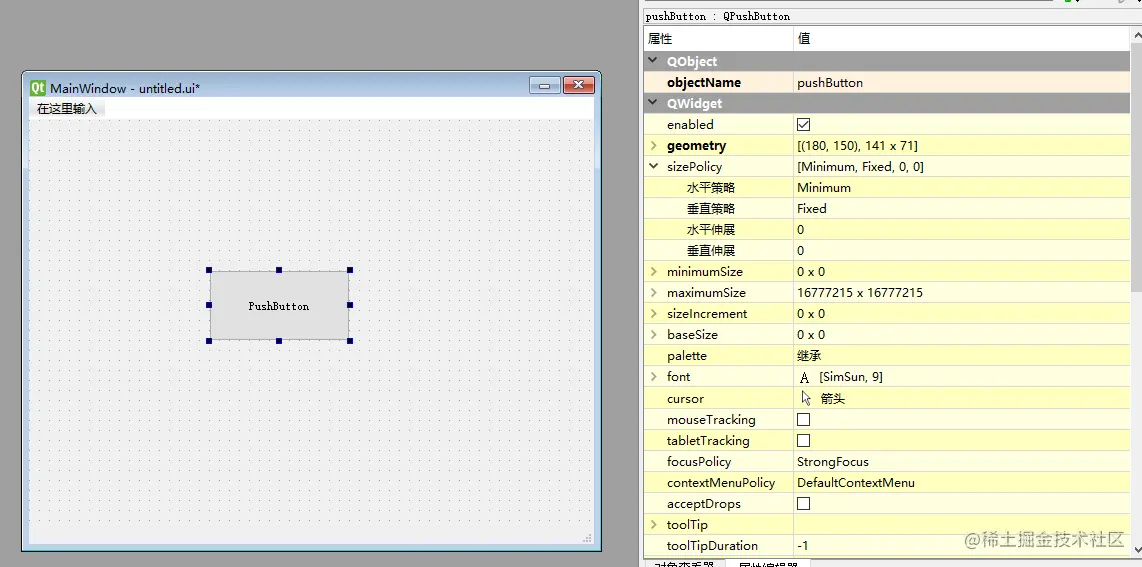The image size is (1142, 567).
Task: Click the font letter A icon
Action: [804, 377]
